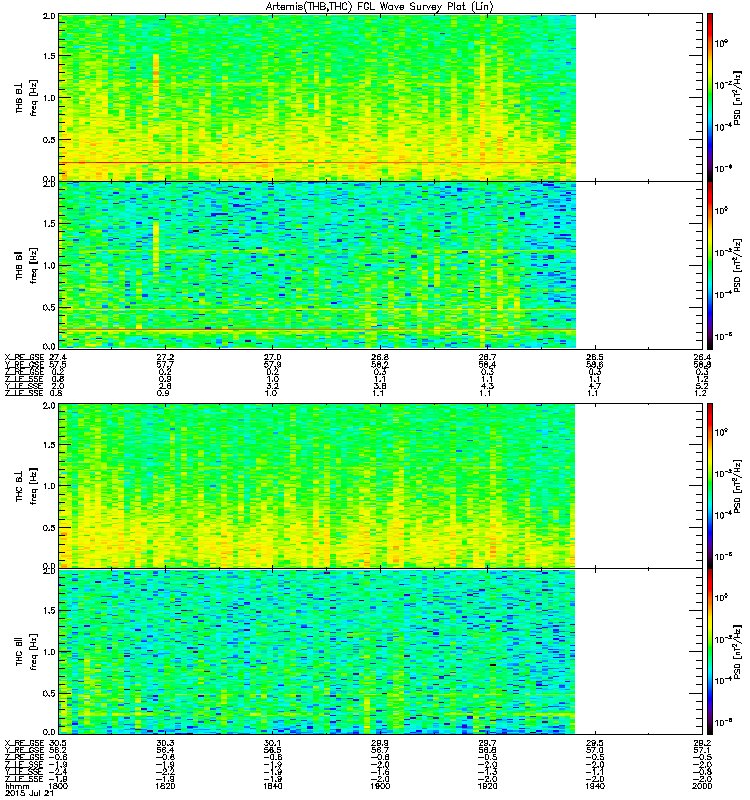The image size is (750, 800).
Task: Click the PSD [nT²/Hz] label of bottom color bar
Action: point(738,652)
